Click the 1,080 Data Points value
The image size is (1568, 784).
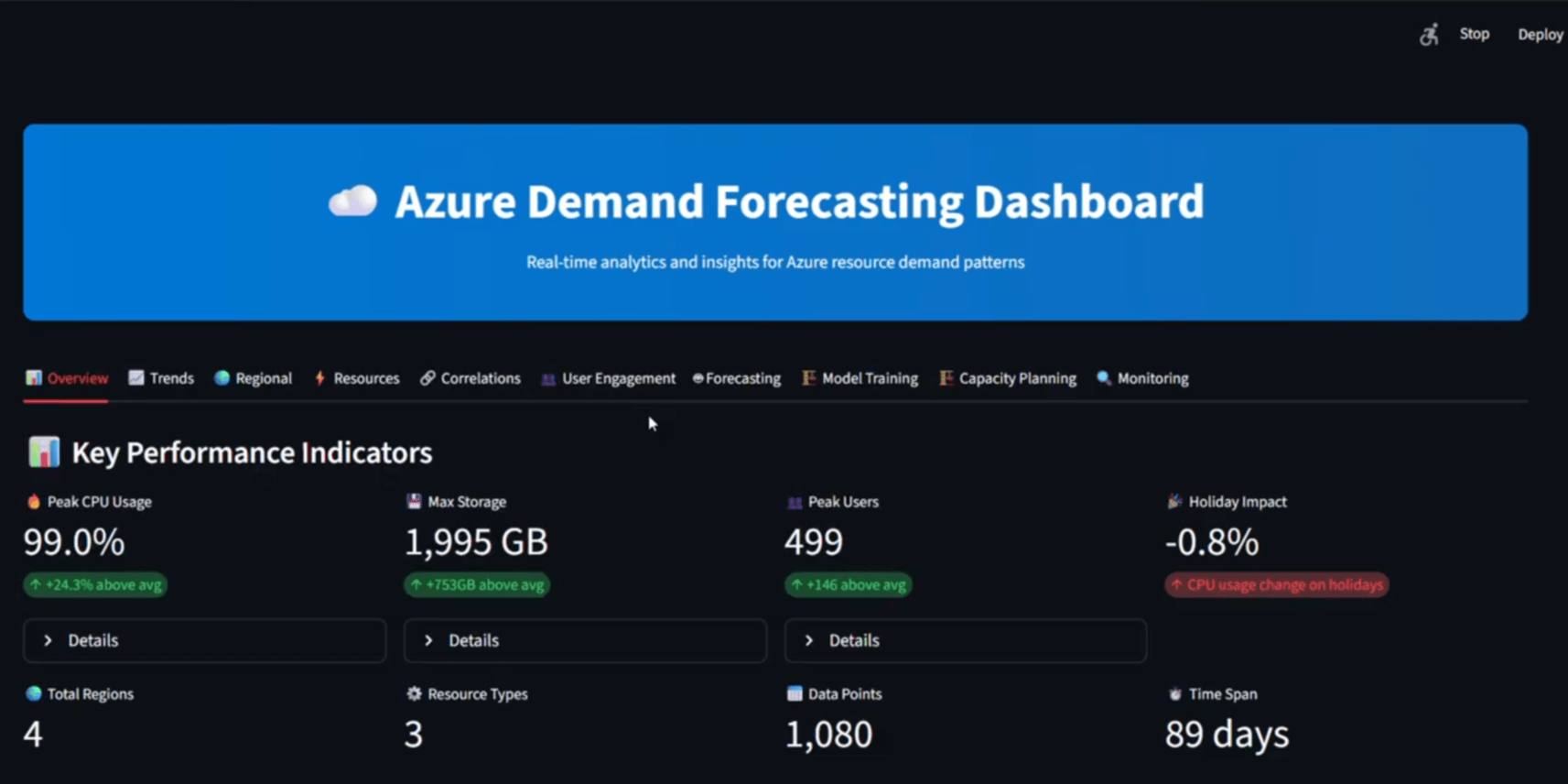(x=829, y=735)
